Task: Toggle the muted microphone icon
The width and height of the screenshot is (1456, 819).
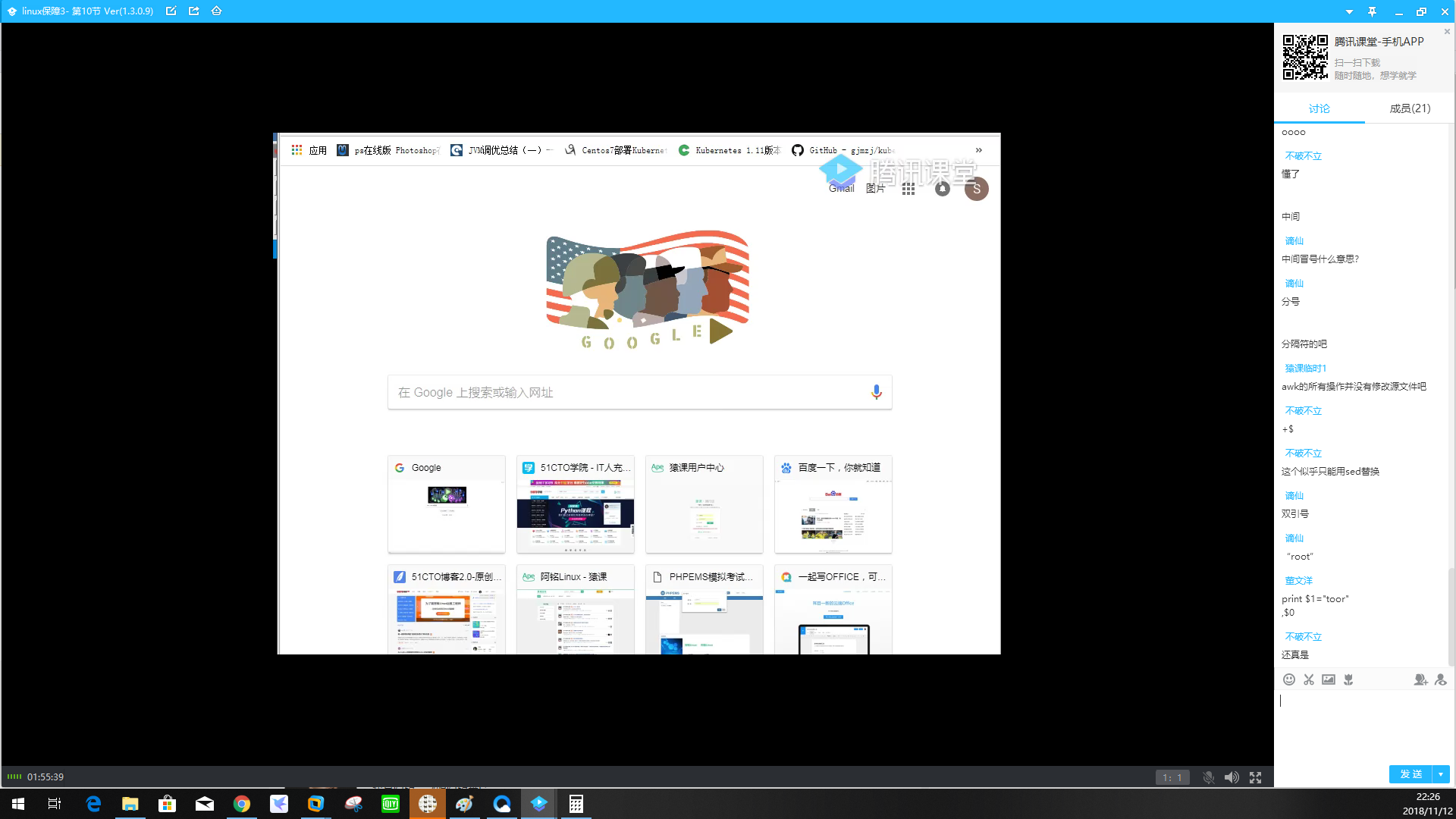Action: (1209, 777)
